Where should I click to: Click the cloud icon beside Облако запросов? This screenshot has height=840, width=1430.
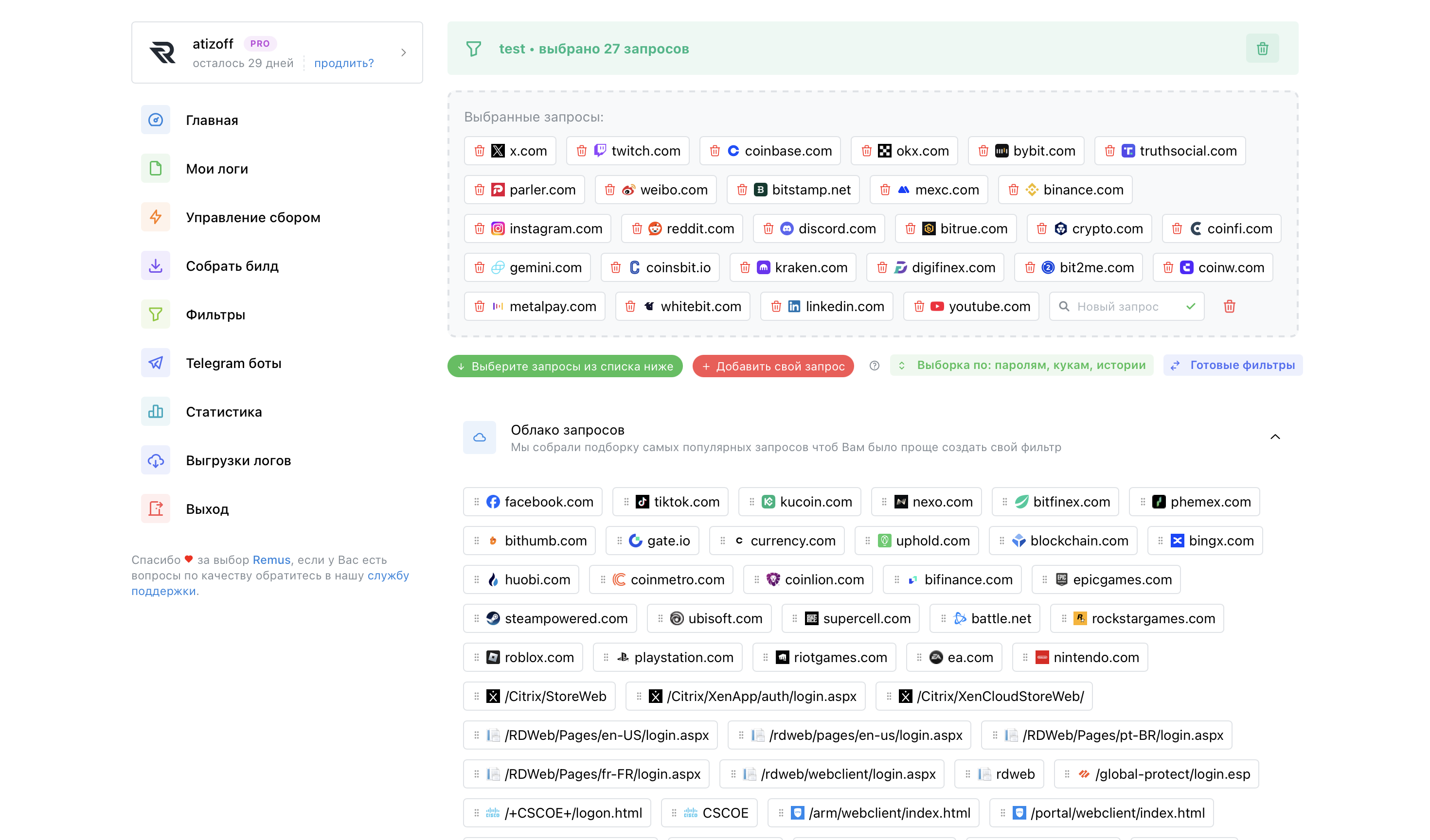[480, 437]
